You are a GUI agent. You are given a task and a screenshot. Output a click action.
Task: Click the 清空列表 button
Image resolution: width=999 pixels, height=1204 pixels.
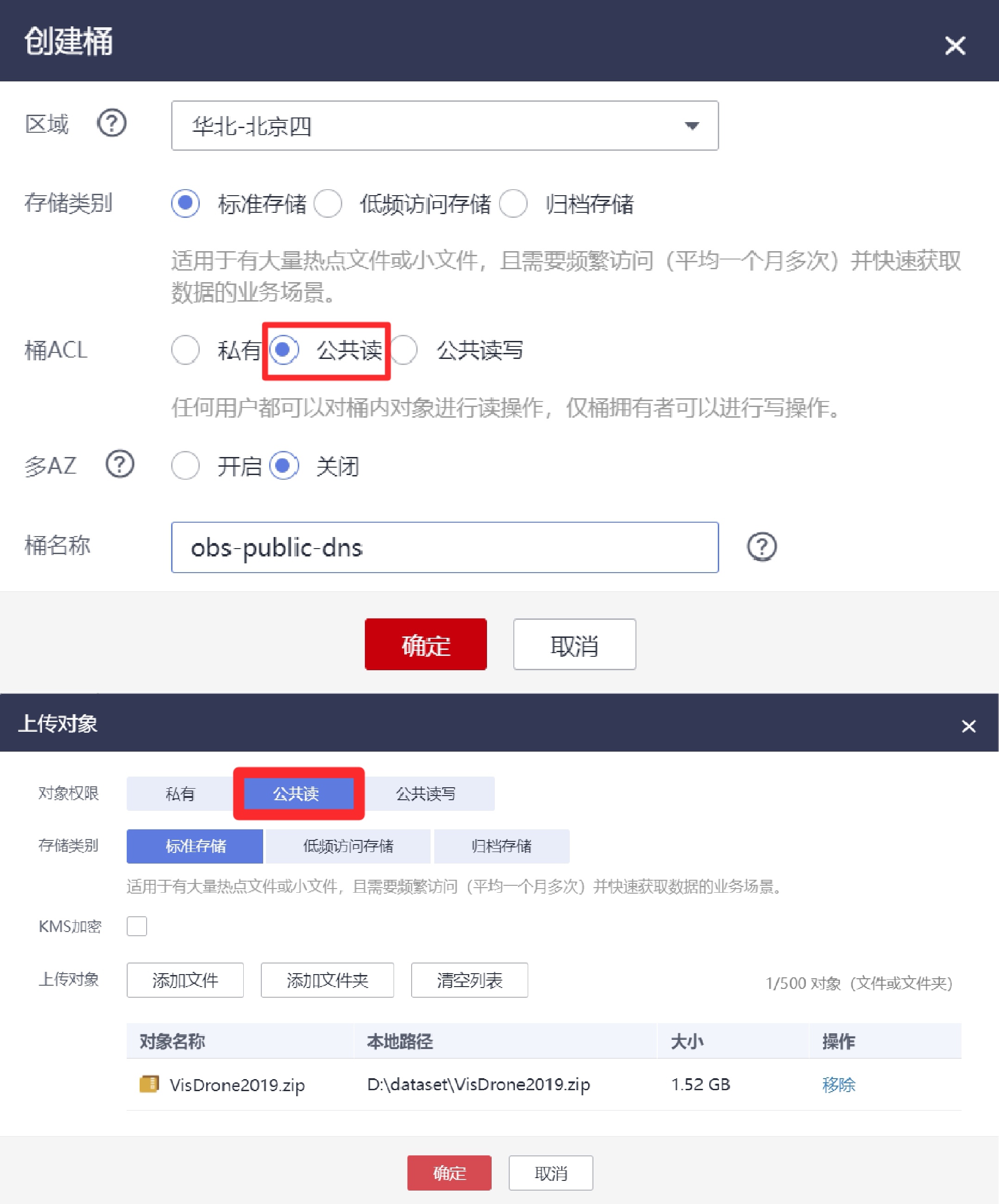(x=469, y=980)
